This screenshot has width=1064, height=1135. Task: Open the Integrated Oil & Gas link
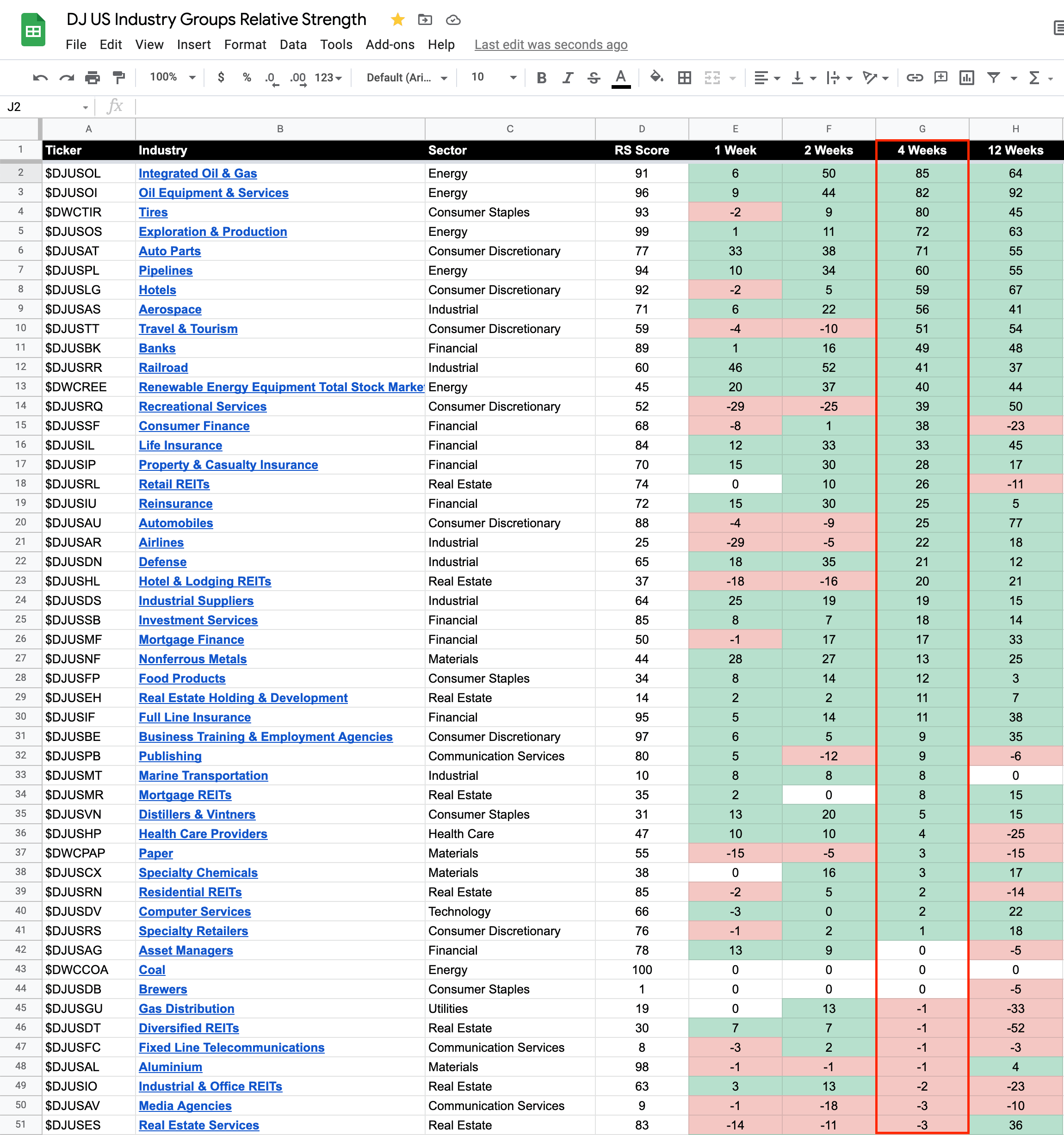click(x=198, y=173)
